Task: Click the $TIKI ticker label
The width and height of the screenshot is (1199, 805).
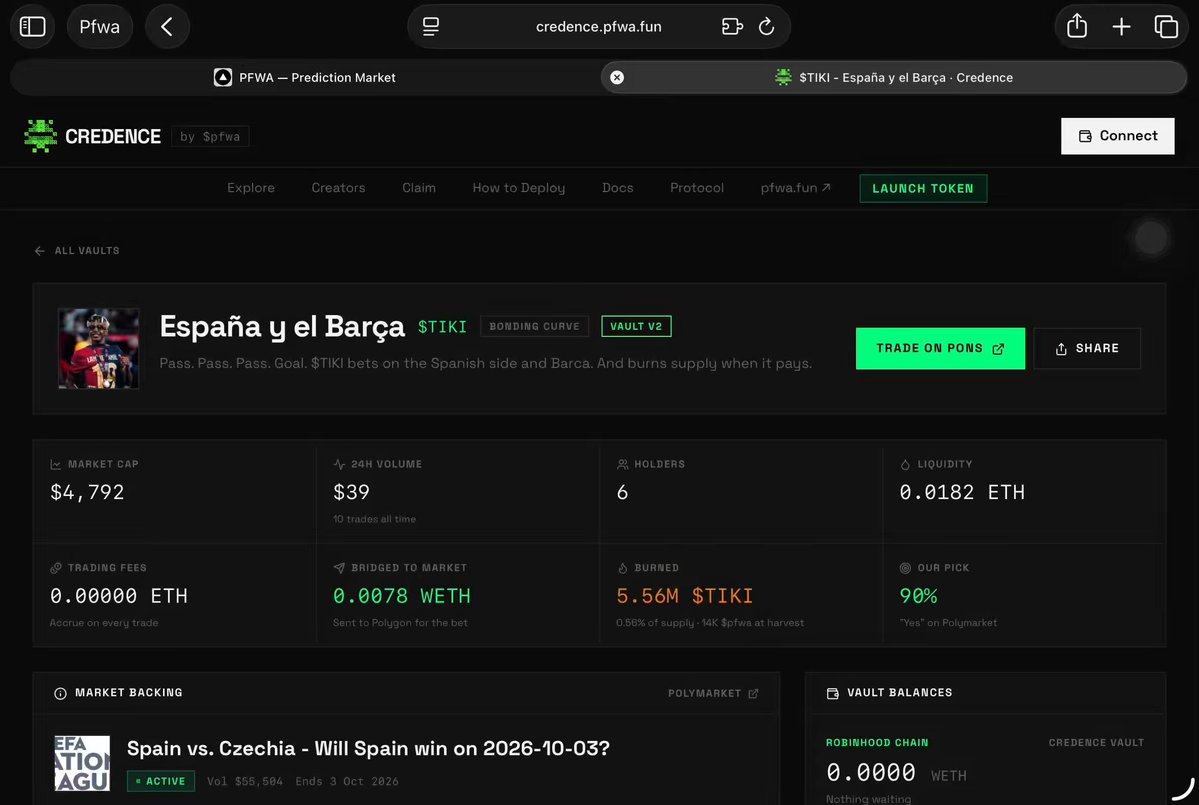Action: click(x=442, y=327)
